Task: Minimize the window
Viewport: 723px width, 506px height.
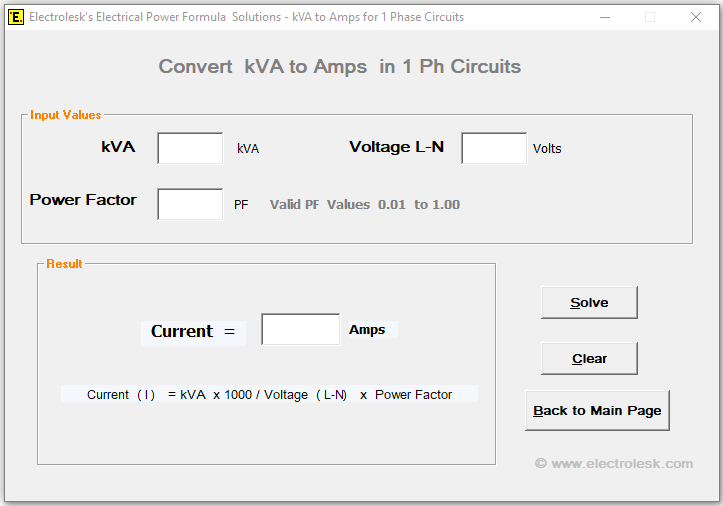Action: pyautogui.click(x=604, y=17)
